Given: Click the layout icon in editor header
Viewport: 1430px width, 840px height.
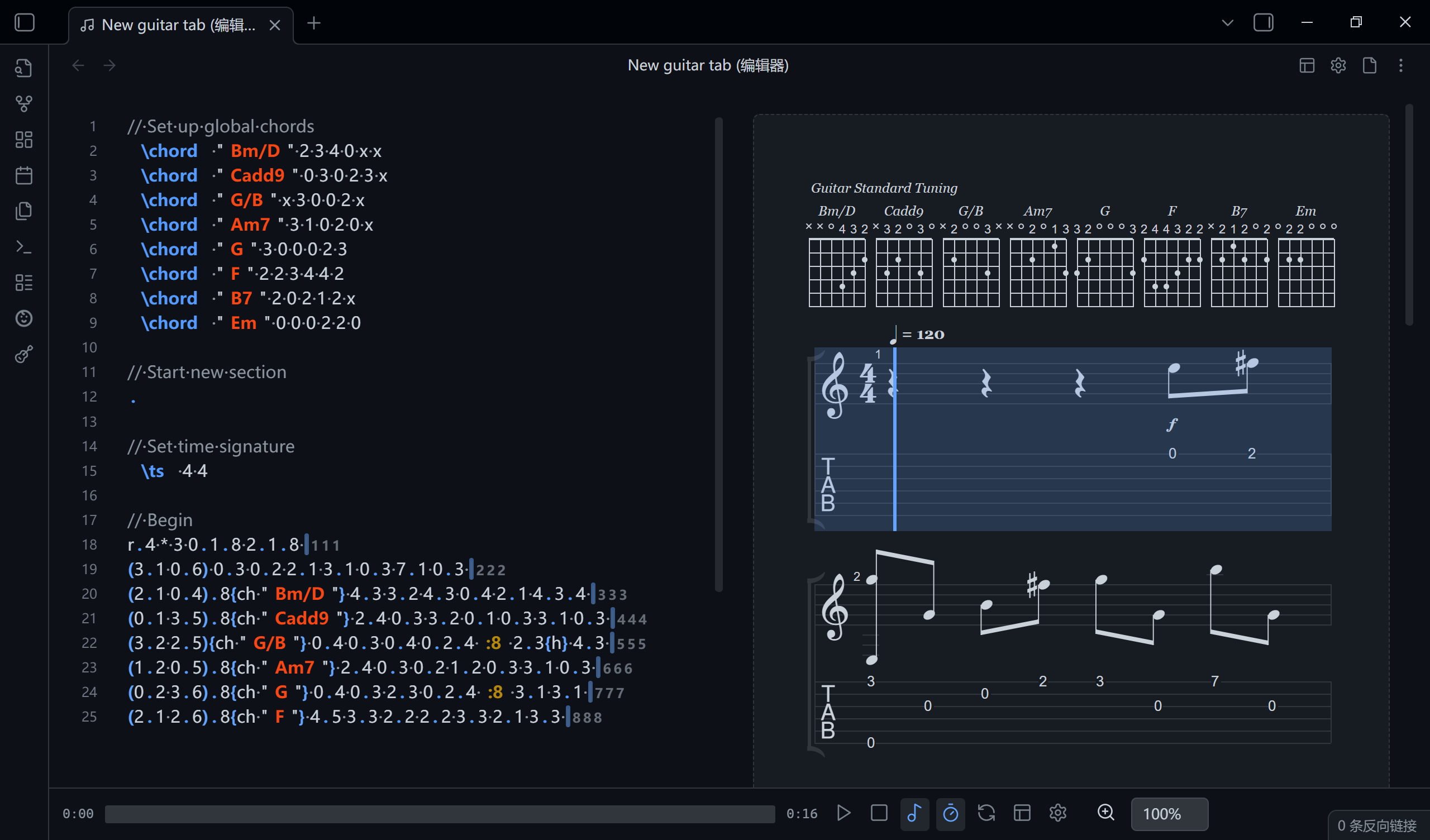Looking at the screenshot, I should click(1307, 65).
